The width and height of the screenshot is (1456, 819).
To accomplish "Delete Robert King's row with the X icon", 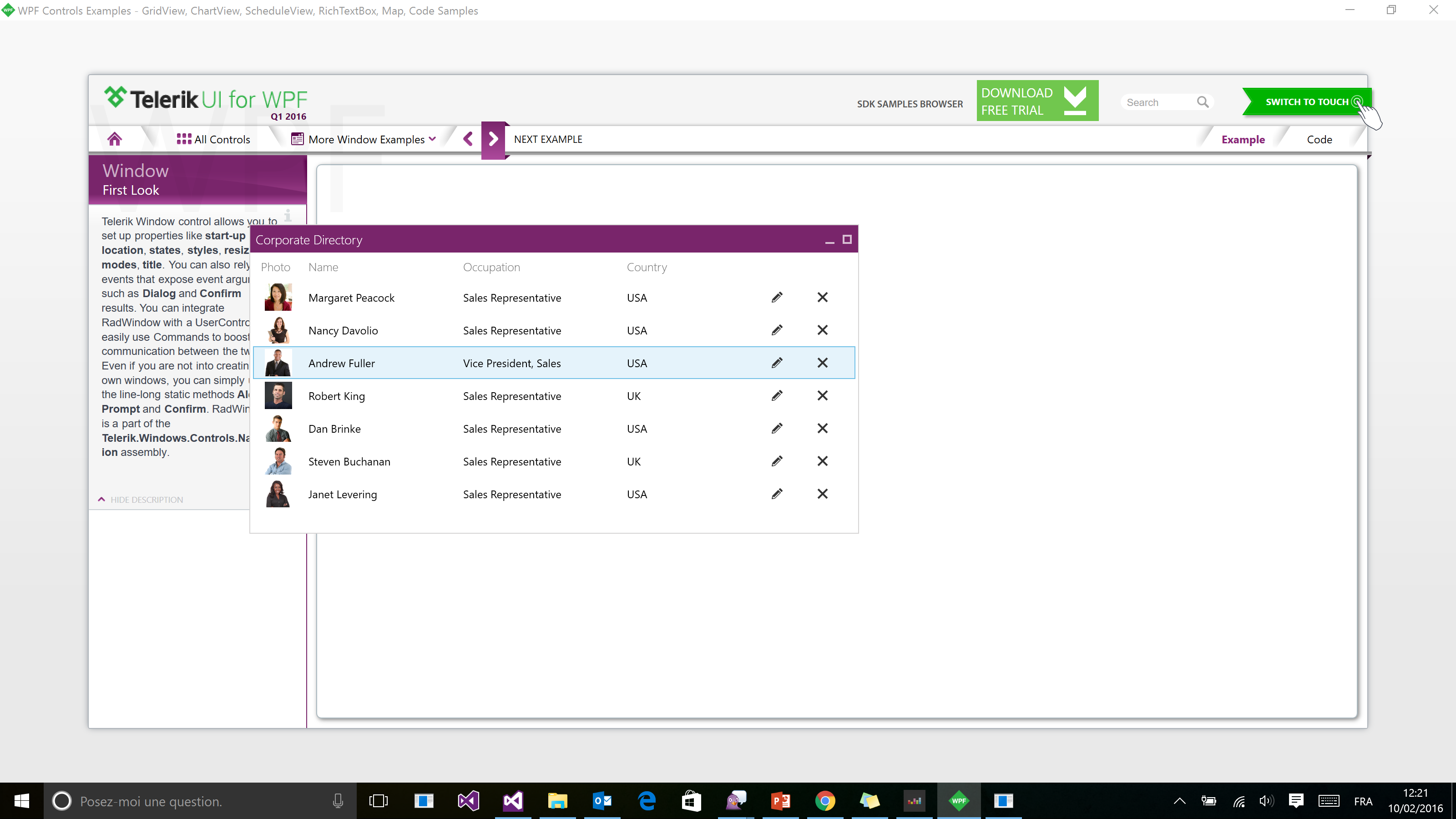I will (x=822, y=396).
